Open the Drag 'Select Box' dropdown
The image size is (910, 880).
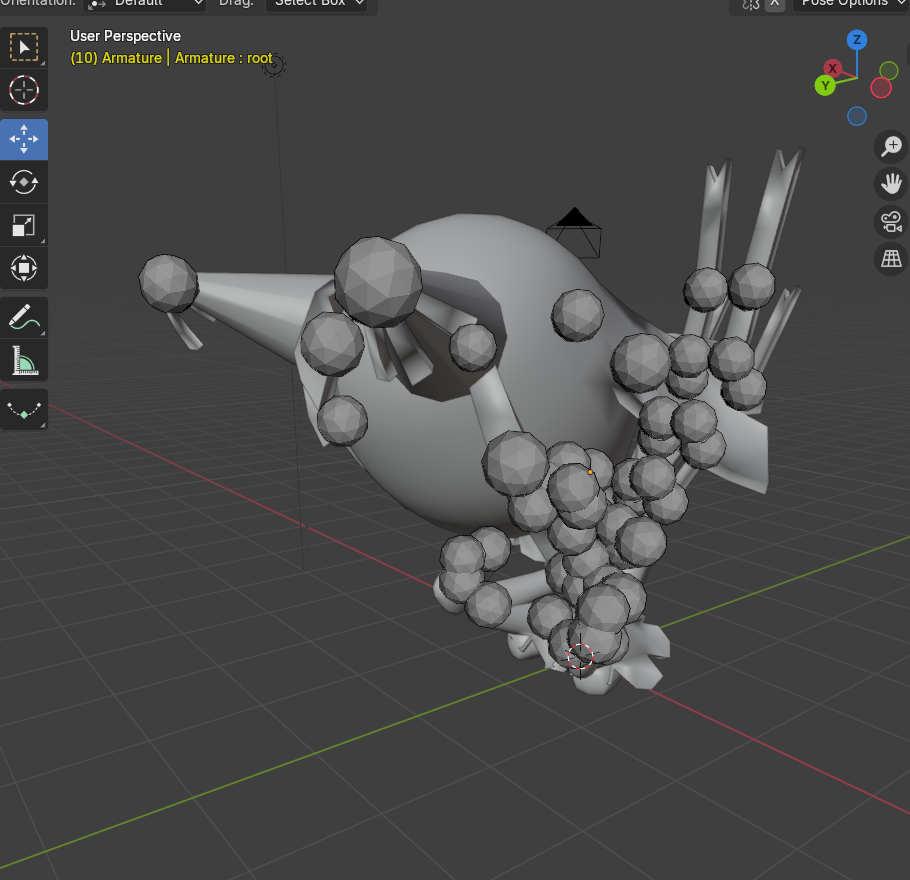[316, 3]
